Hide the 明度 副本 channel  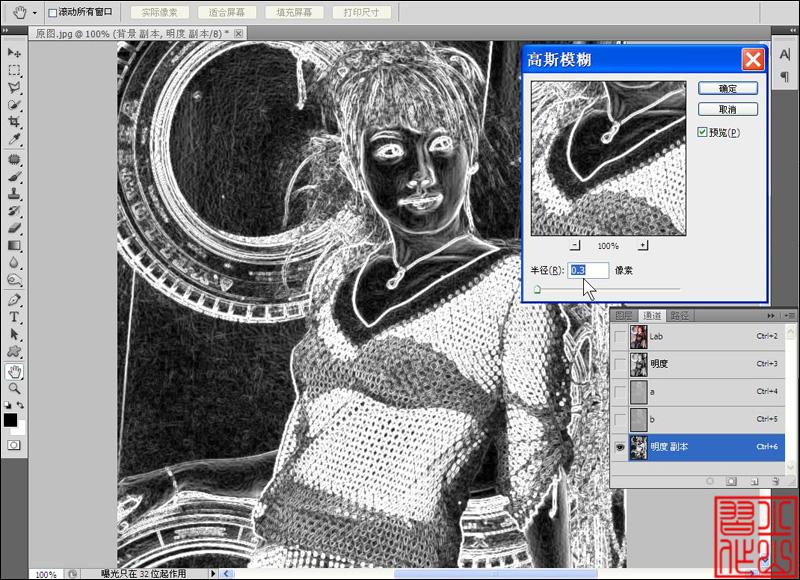point(619,447)
